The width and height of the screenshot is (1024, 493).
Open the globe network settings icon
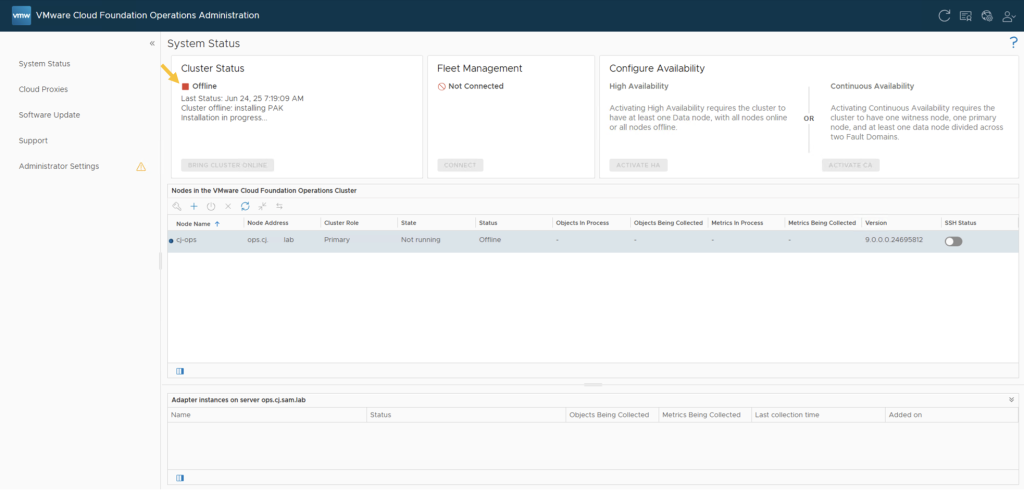point(987,16)
